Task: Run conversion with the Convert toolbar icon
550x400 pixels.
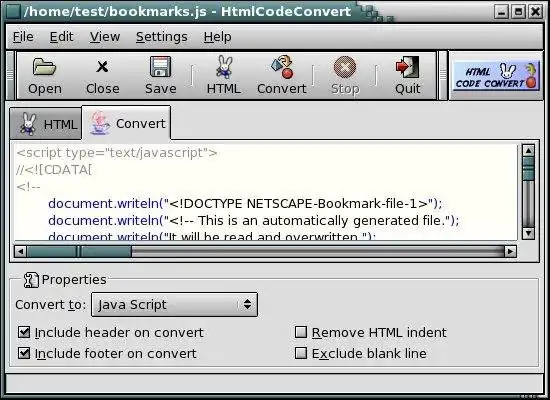Action: coord(282,75)
